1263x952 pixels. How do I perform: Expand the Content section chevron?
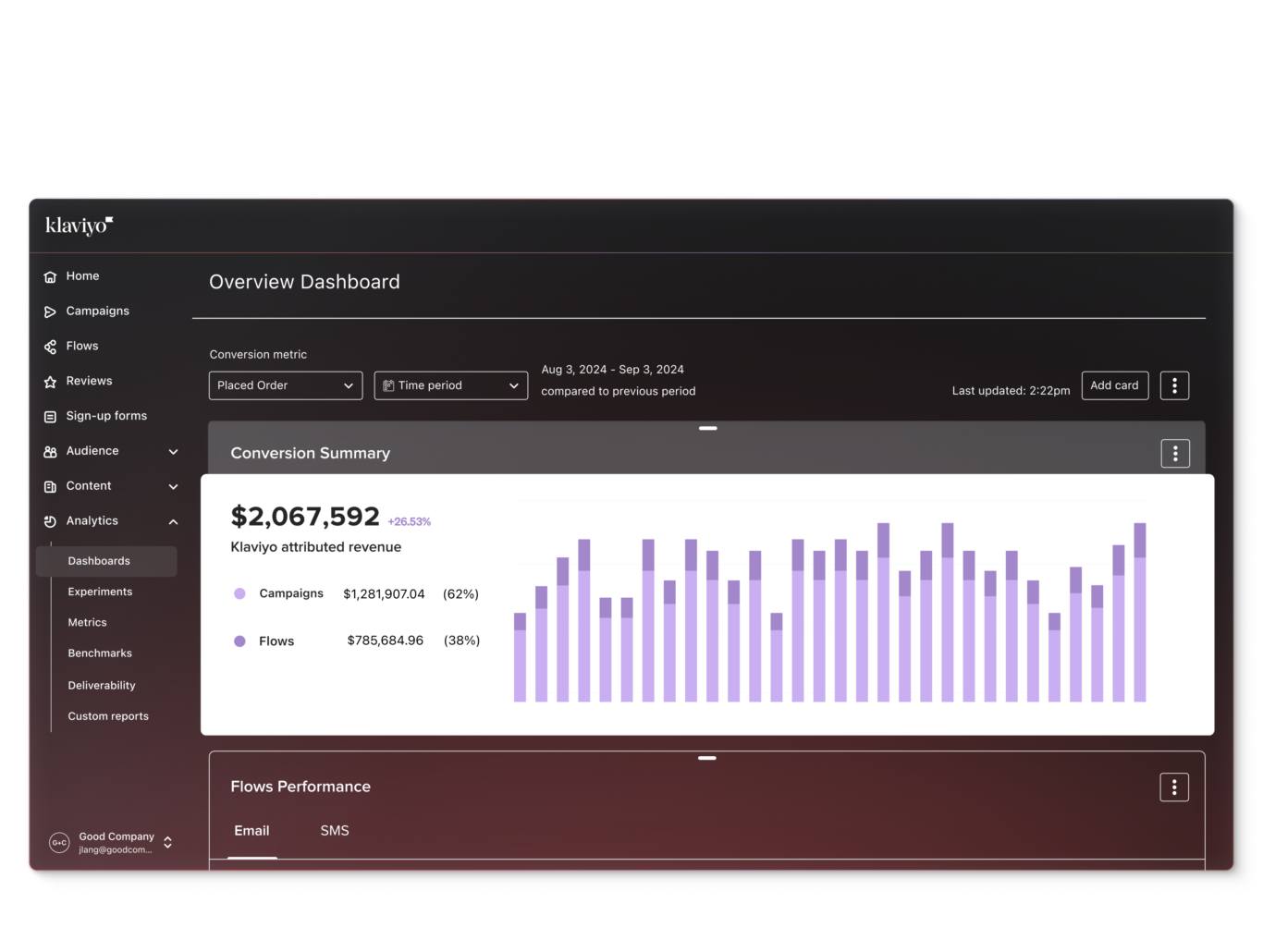pyautogui.click(x=173, y=487)
